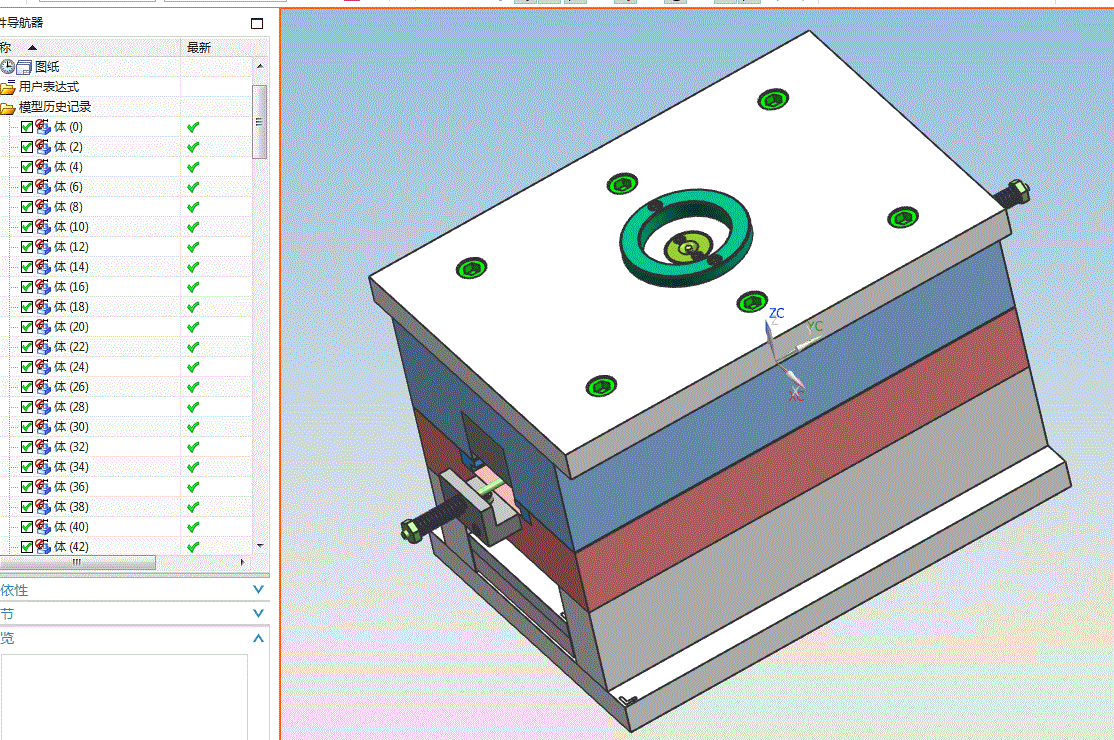This screenshot has width=1114, height=740.
Task: Open the 模型历史记录 folder icon
Action: (x=8, y=108)
